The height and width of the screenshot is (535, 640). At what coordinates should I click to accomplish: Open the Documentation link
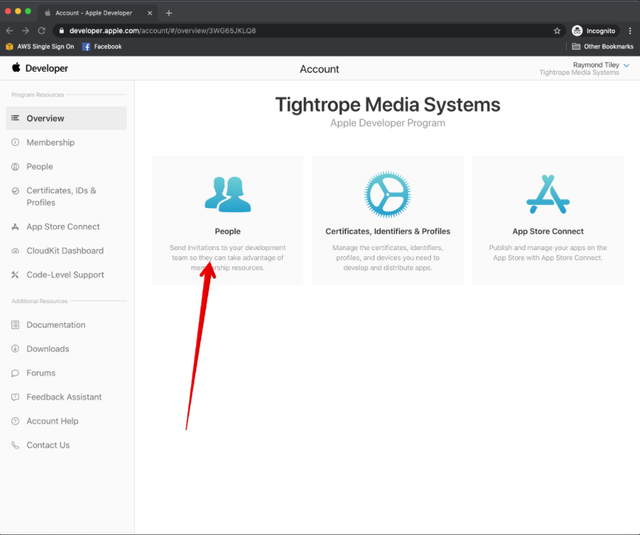pyautogui.click(x=56, y=325)
